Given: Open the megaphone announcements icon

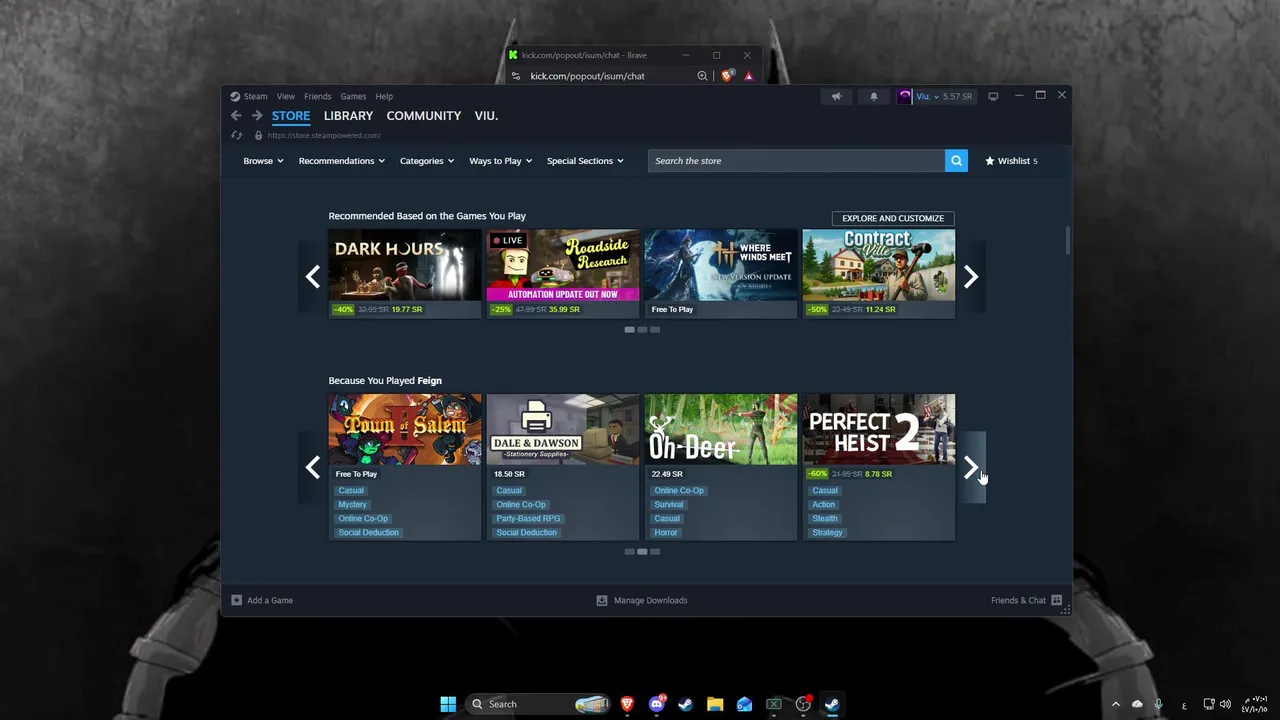Looking at the screenshot, I should click(837, 96).
